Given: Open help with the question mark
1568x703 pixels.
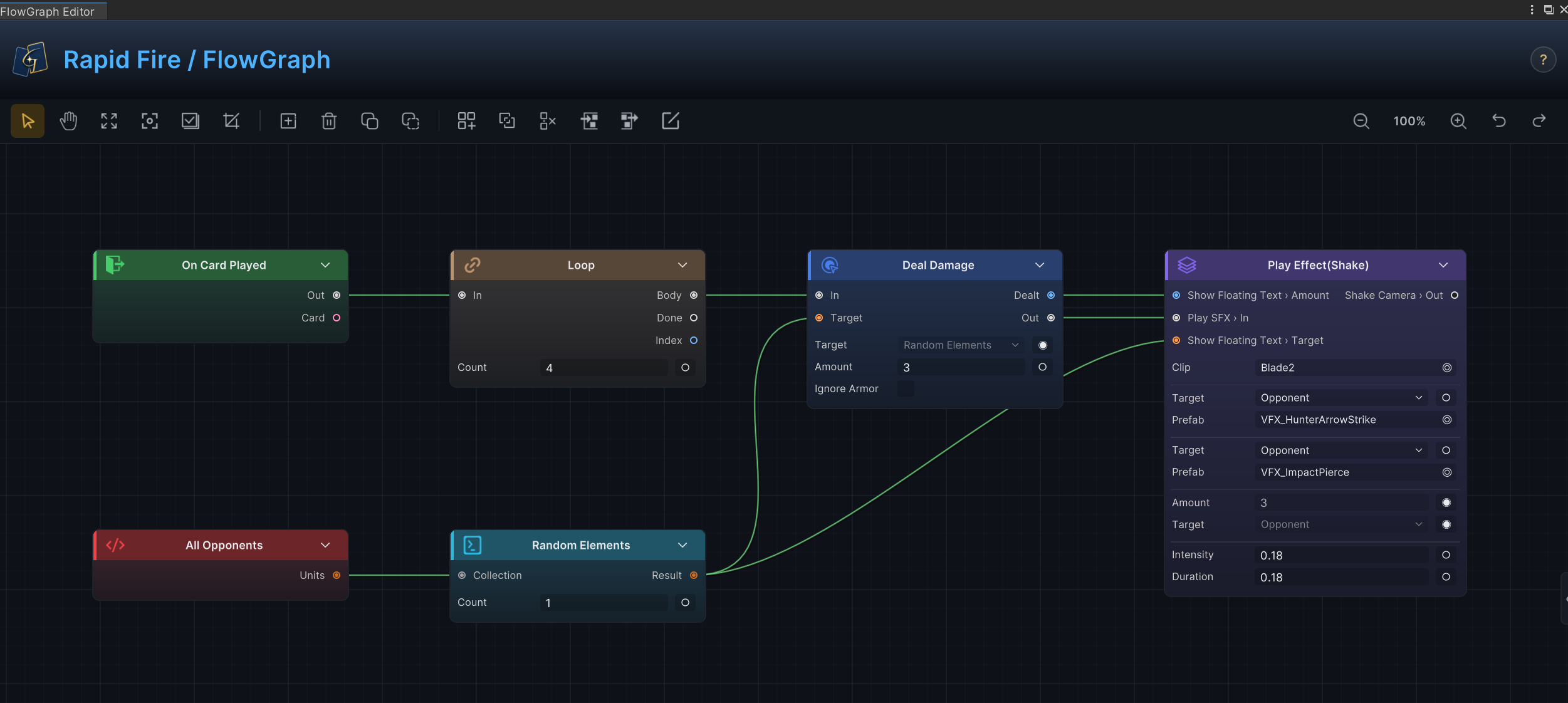Looking at the screenshot, I should click(x=1544, y=60).
